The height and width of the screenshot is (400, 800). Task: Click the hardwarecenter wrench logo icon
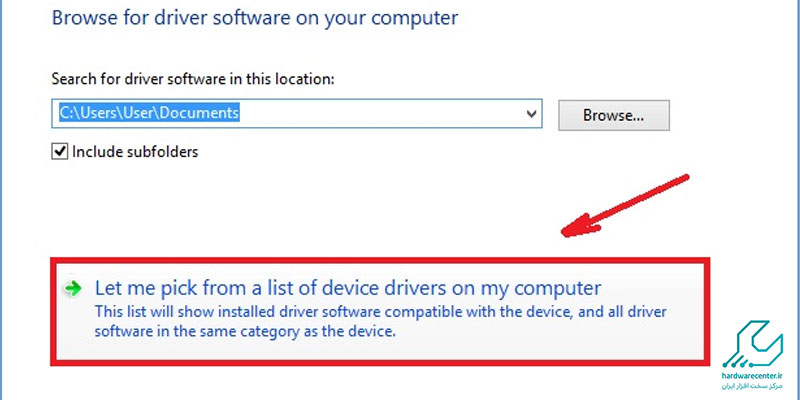pos(753,345)
